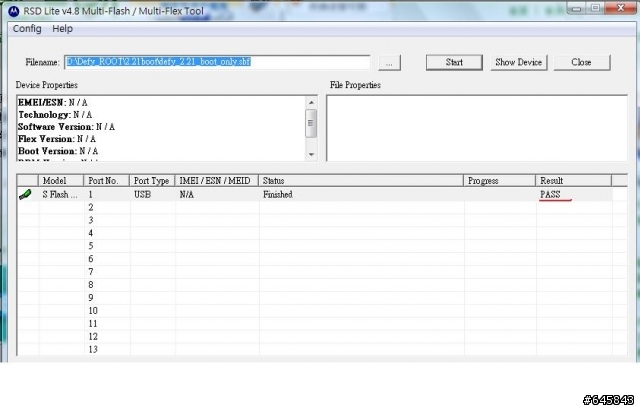Click the Motorola logo icon in title bar
This screenshot has width=640, height=408.
coord(13,11)
